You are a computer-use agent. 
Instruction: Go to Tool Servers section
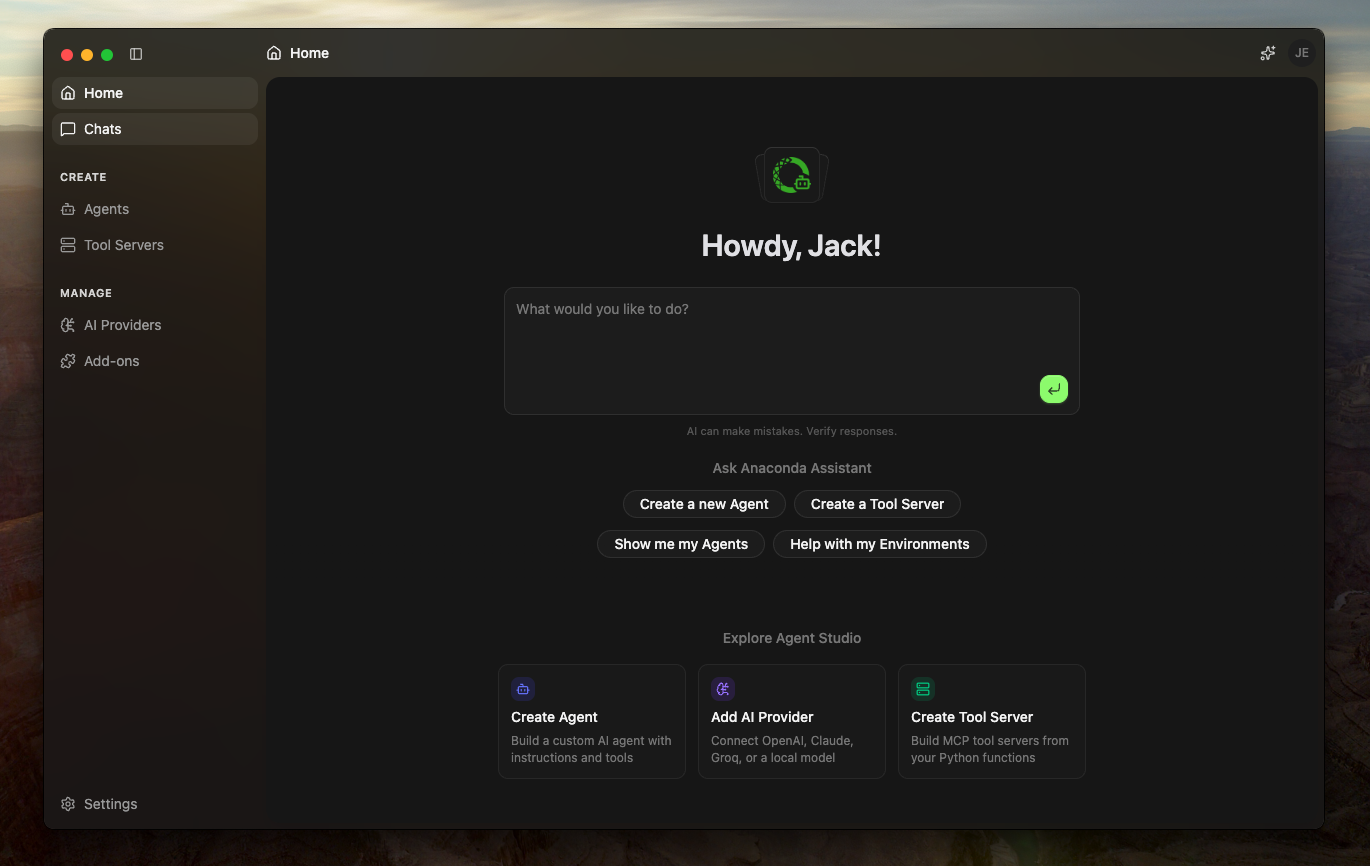point(155,245)
